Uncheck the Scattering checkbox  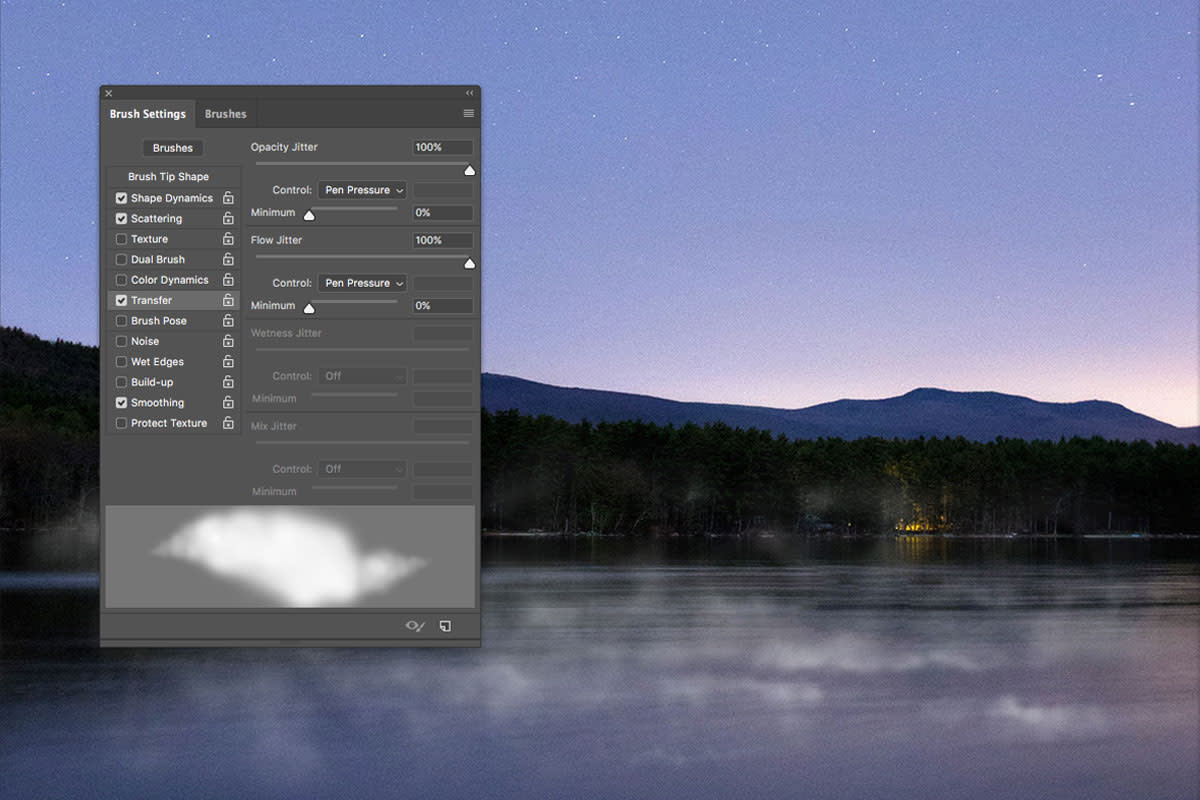(121, 218)
